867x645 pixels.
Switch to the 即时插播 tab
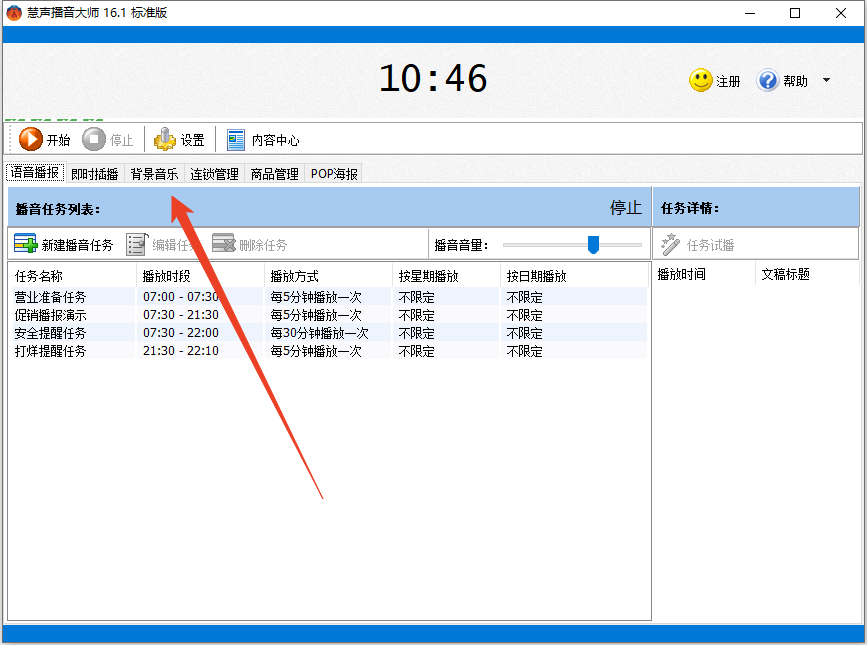coord(94,173)
